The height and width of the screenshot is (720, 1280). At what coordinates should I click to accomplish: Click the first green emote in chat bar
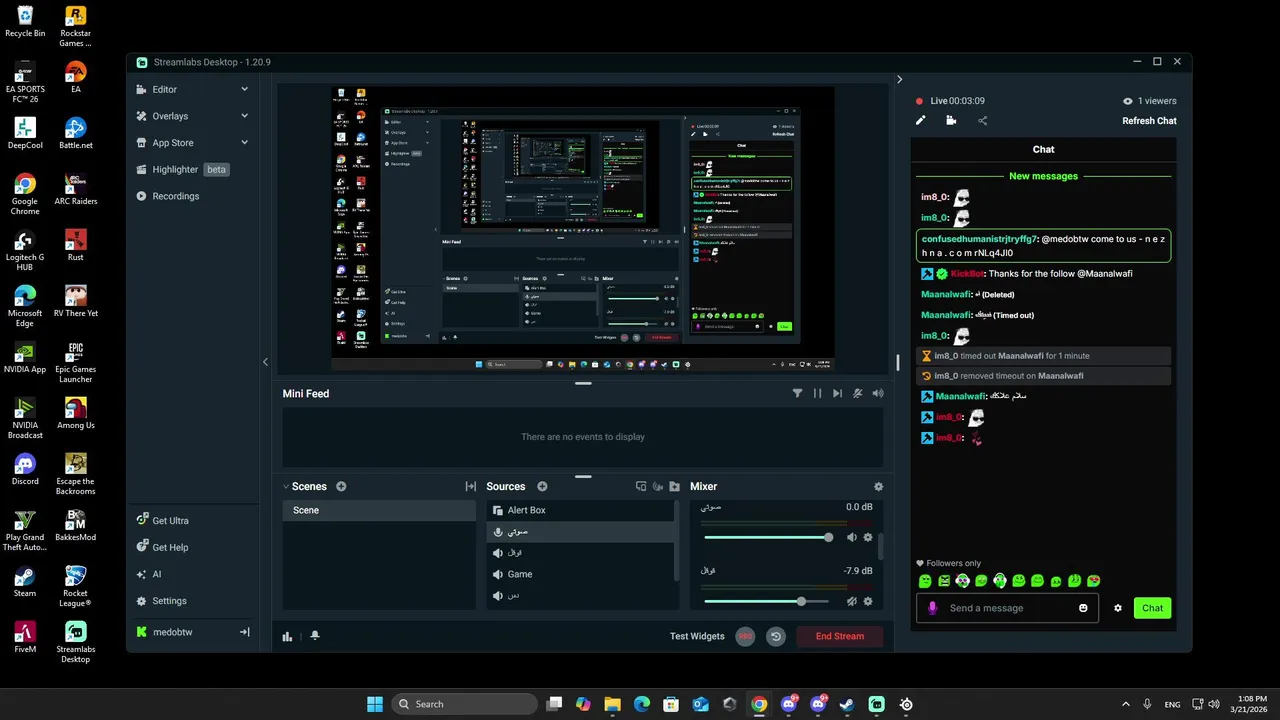coord(925,581)
